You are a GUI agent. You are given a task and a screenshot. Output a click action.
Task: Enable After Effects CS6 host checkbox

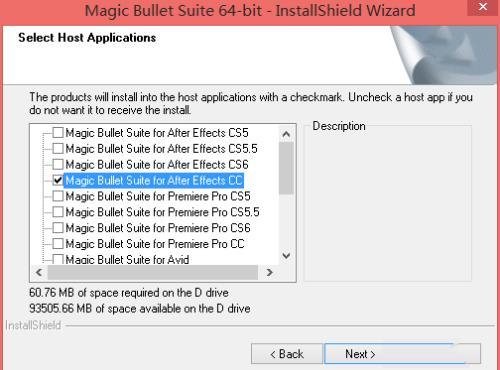click(x=58, y=164)
